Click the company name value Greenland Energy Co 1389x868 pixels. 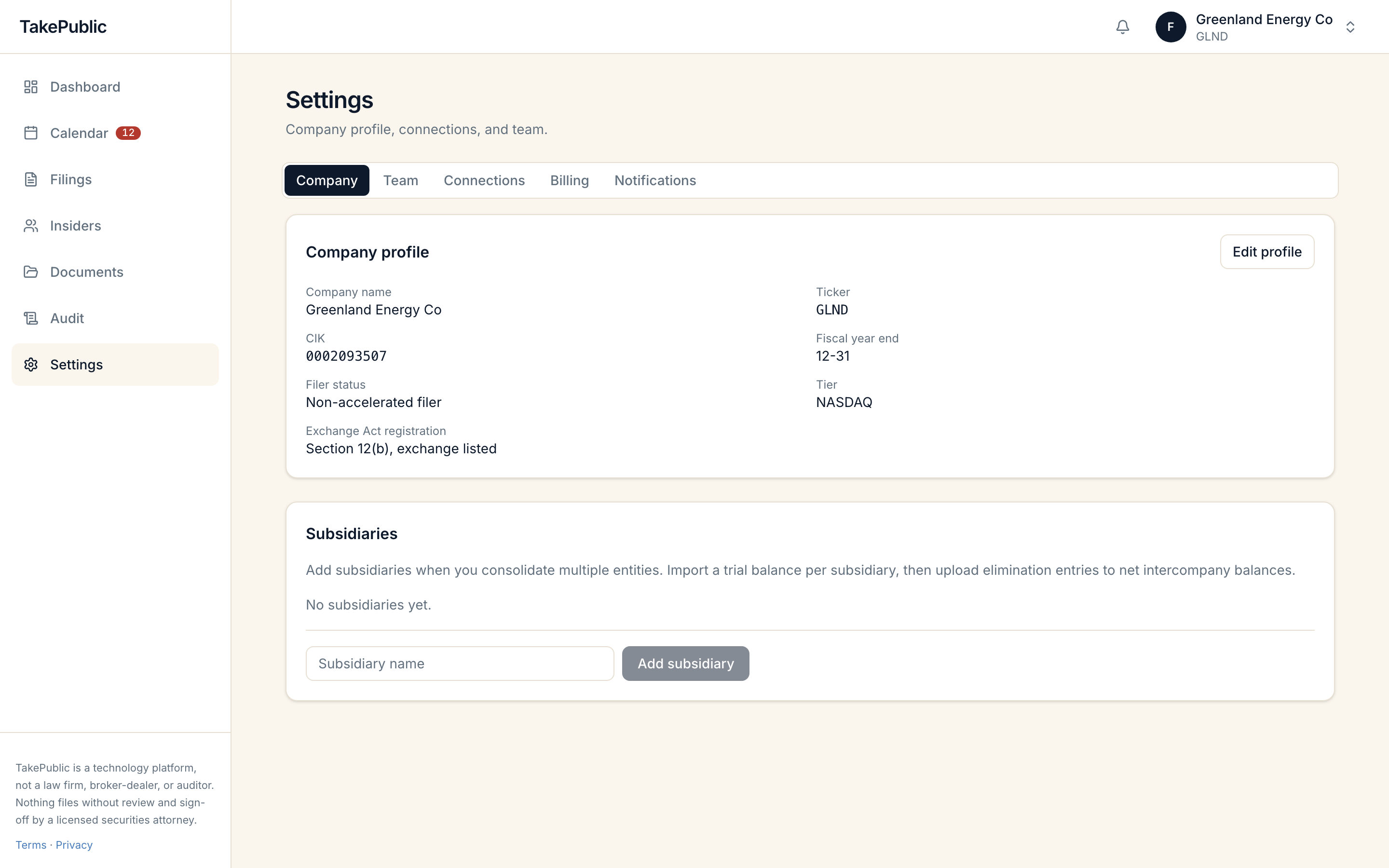tap(374, 310)
